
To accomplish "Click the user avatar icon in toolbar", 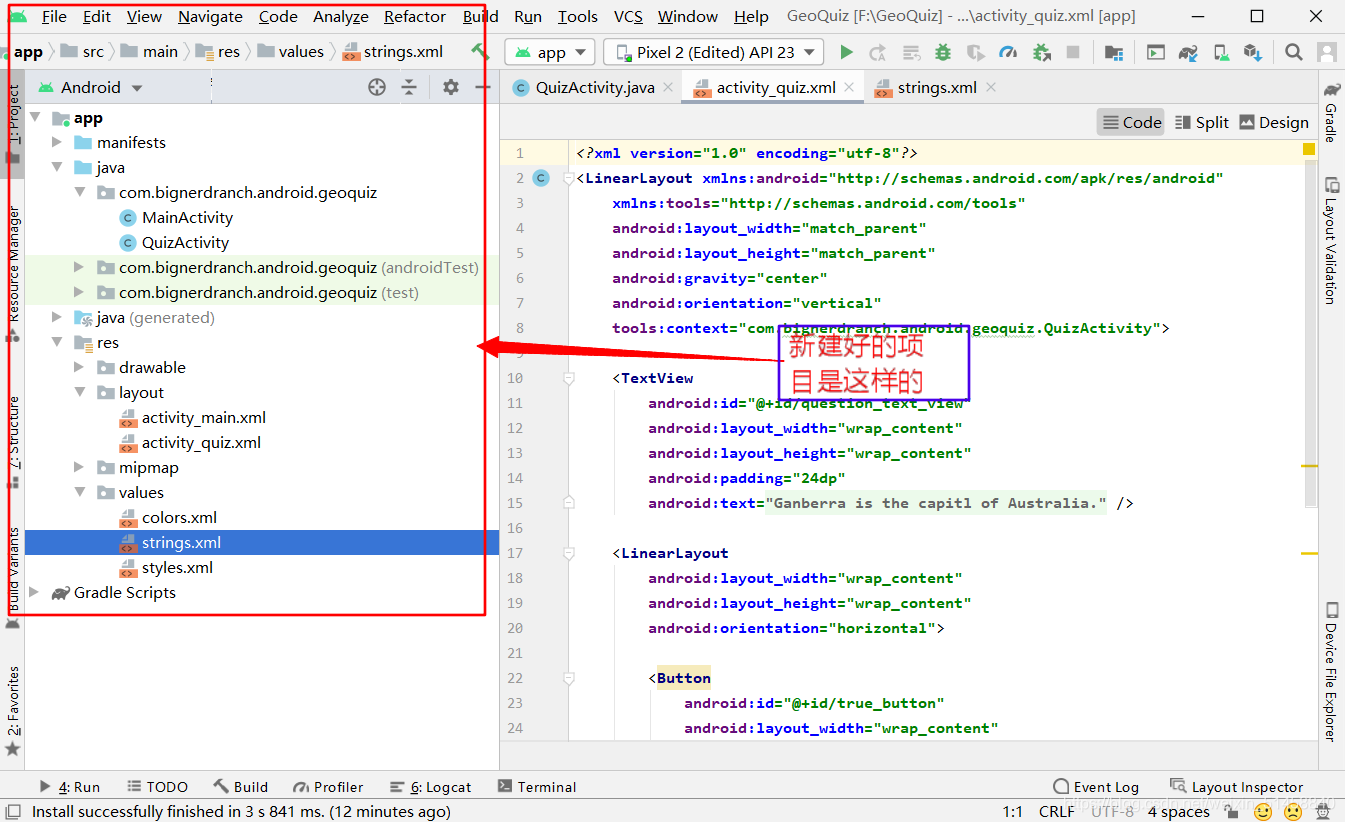I will click(x=1327, y=52).
